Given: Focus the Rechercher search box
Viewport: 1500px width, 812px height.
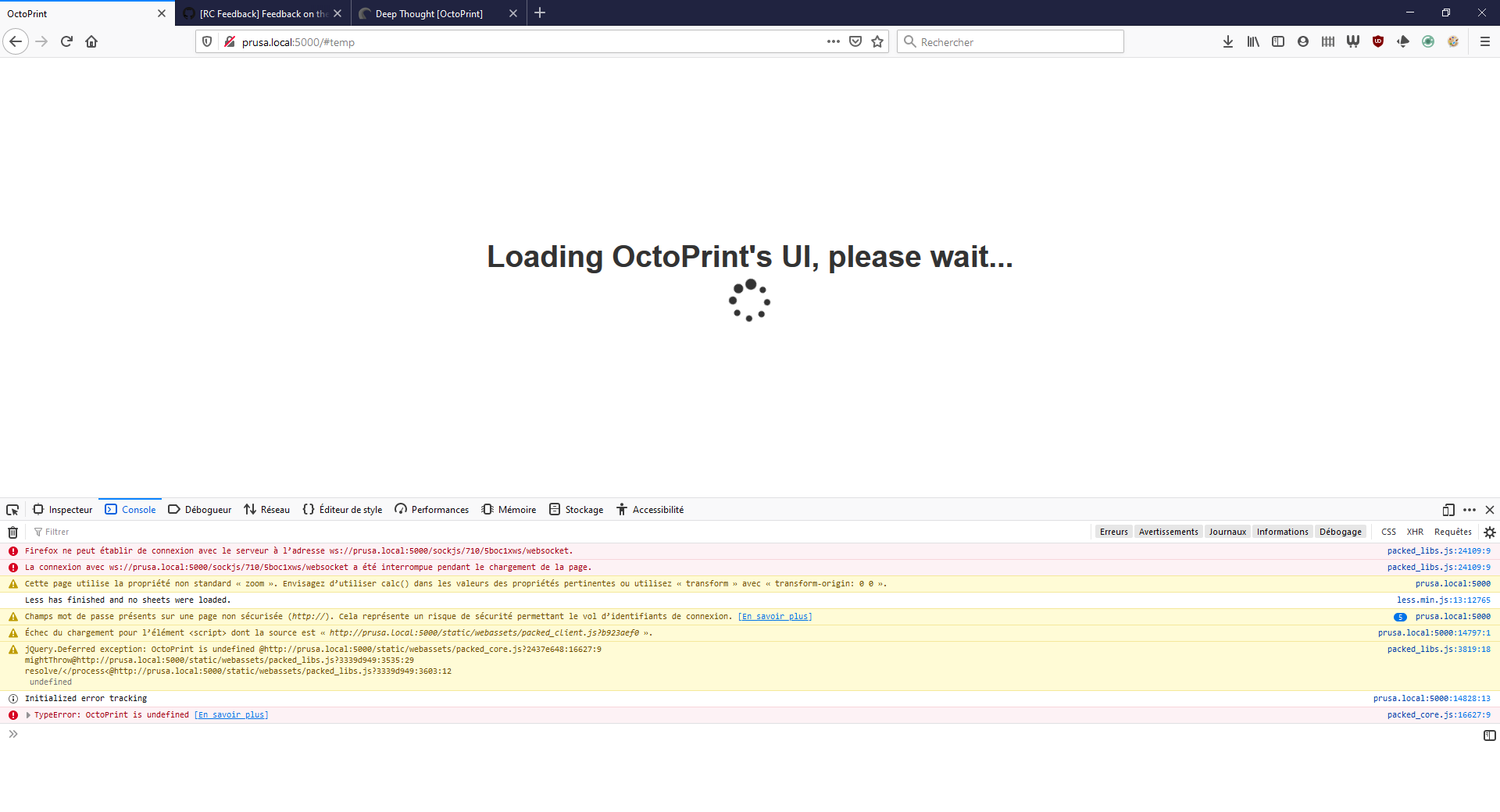Looking at the screenshot, I should click(1010, 41).
